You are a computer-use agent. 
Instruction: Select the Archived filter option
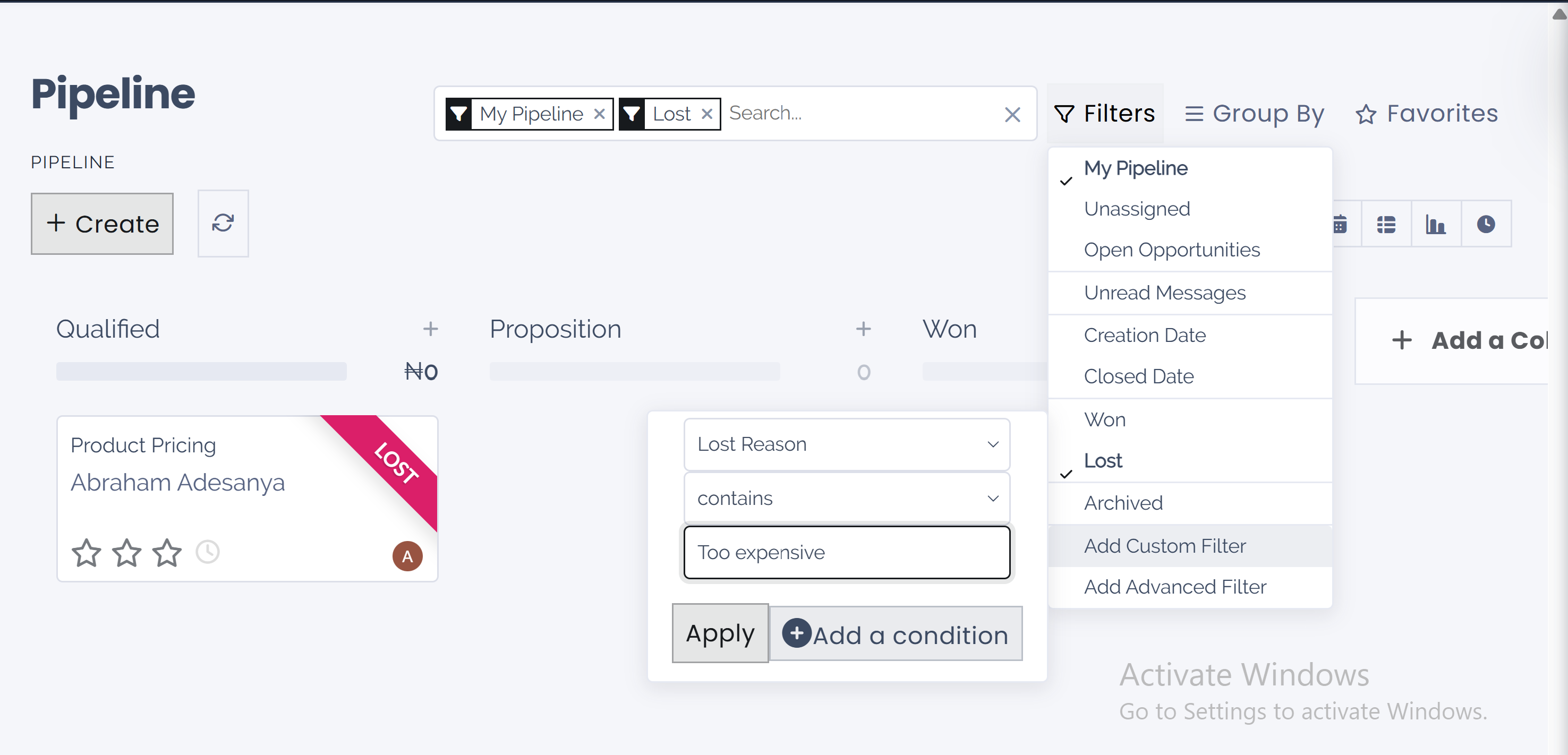tap(1123, 502)
